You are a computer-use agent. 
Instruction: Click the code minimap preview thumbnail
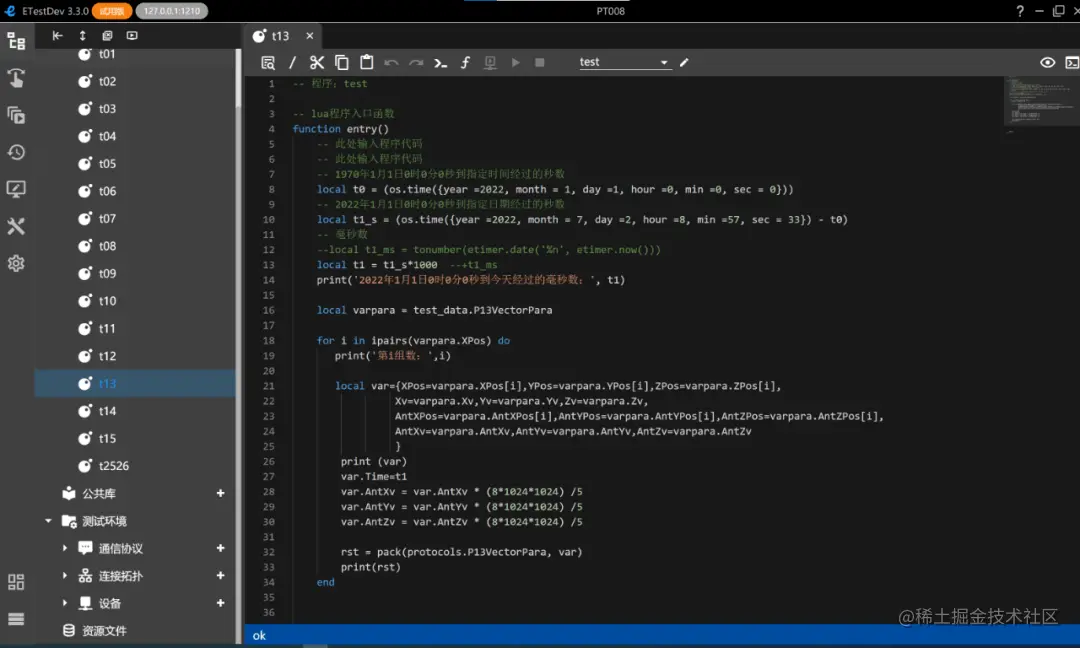(x=1038, y=102)
